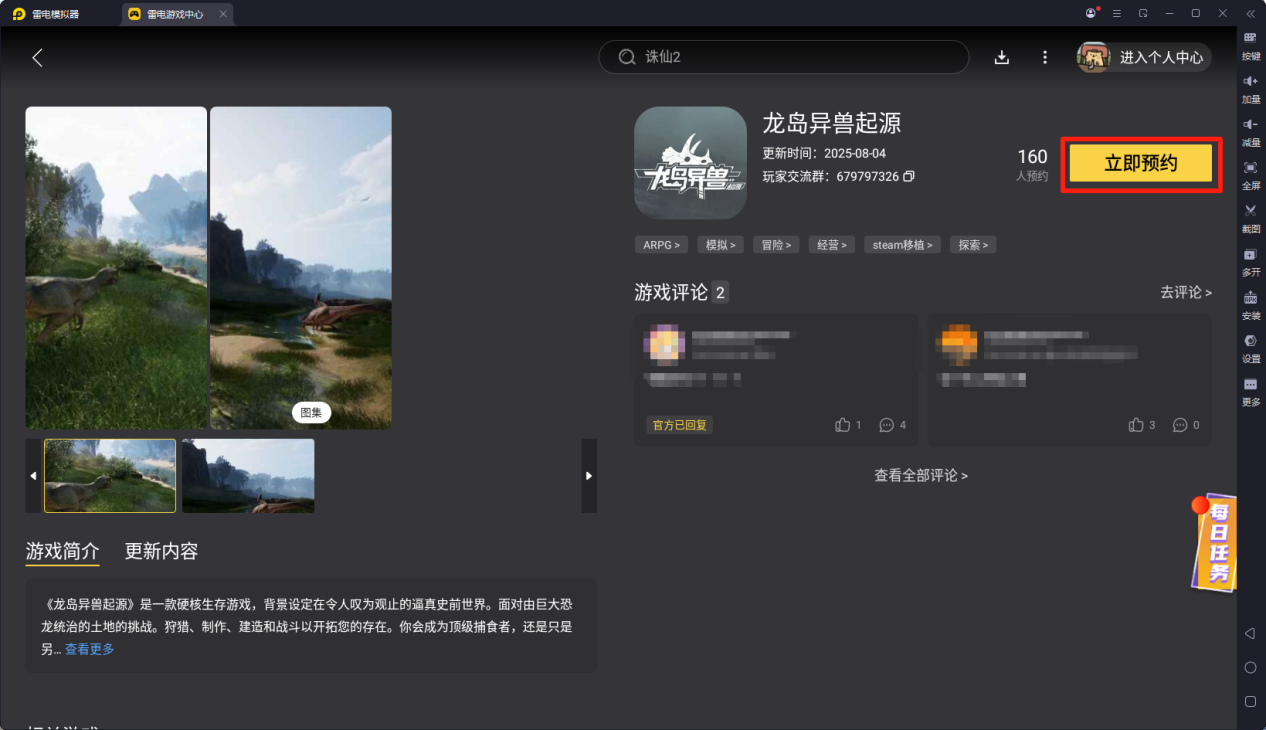Click the 游戏评论 heading
Viewport: 1266px width, 730px height.
click(671, 292)
